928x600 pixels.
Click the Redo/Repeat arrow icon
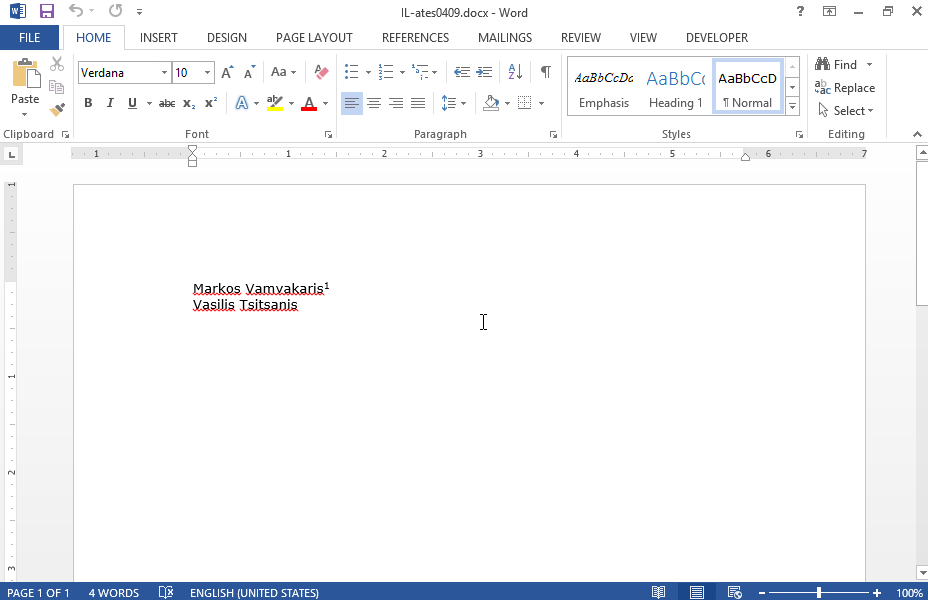(115, 11)
